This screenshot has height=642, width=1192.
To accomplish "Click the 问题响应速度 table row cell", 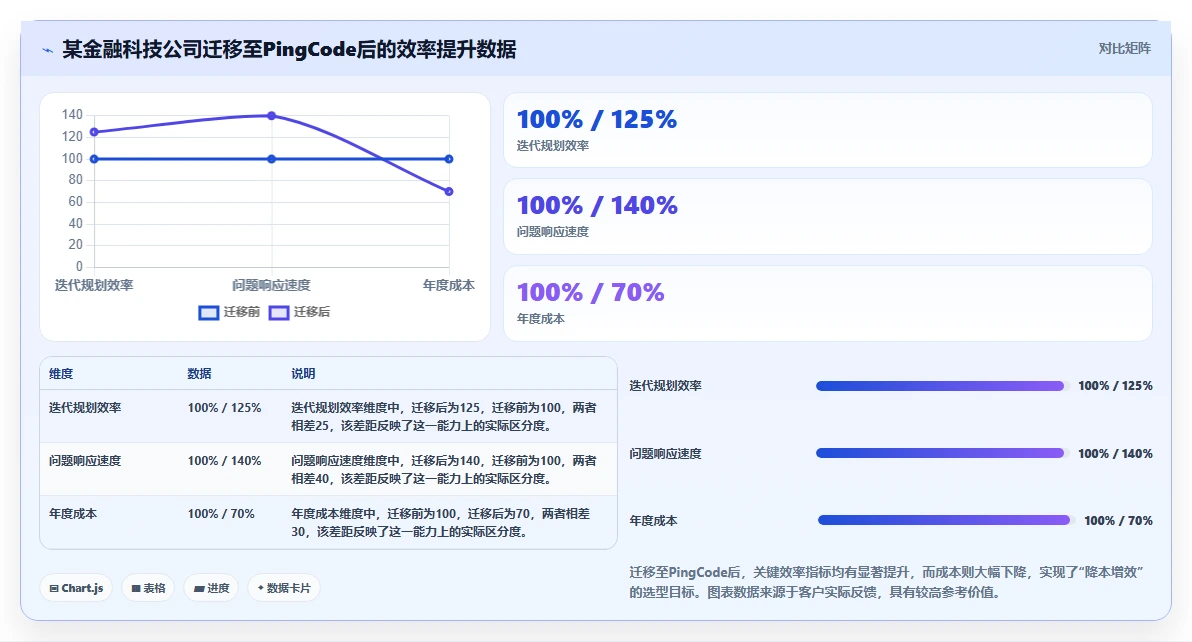I will tap(85, 461).
